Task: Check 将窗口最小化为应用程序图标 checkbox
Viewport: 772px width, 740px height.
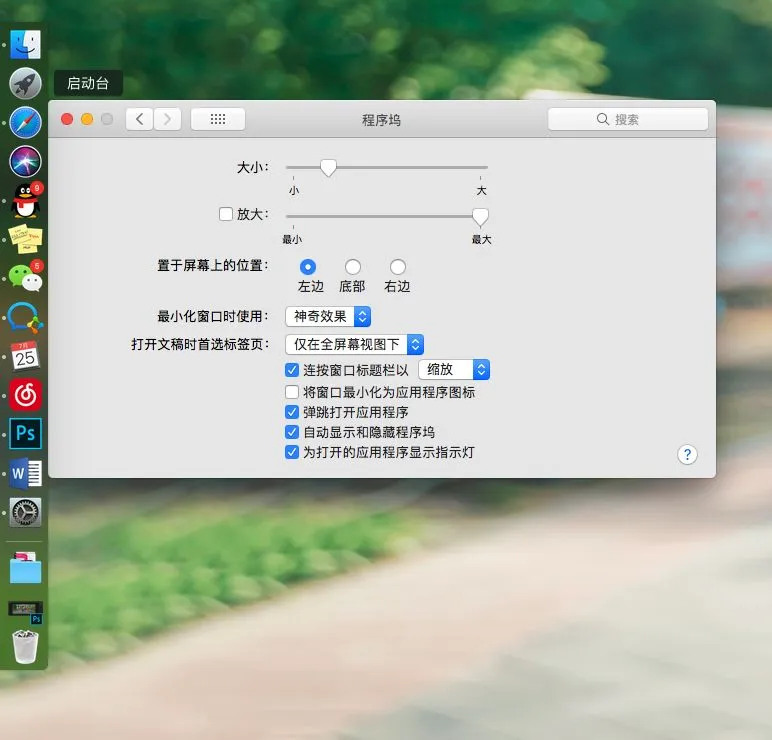Action: tap(292, 392)
